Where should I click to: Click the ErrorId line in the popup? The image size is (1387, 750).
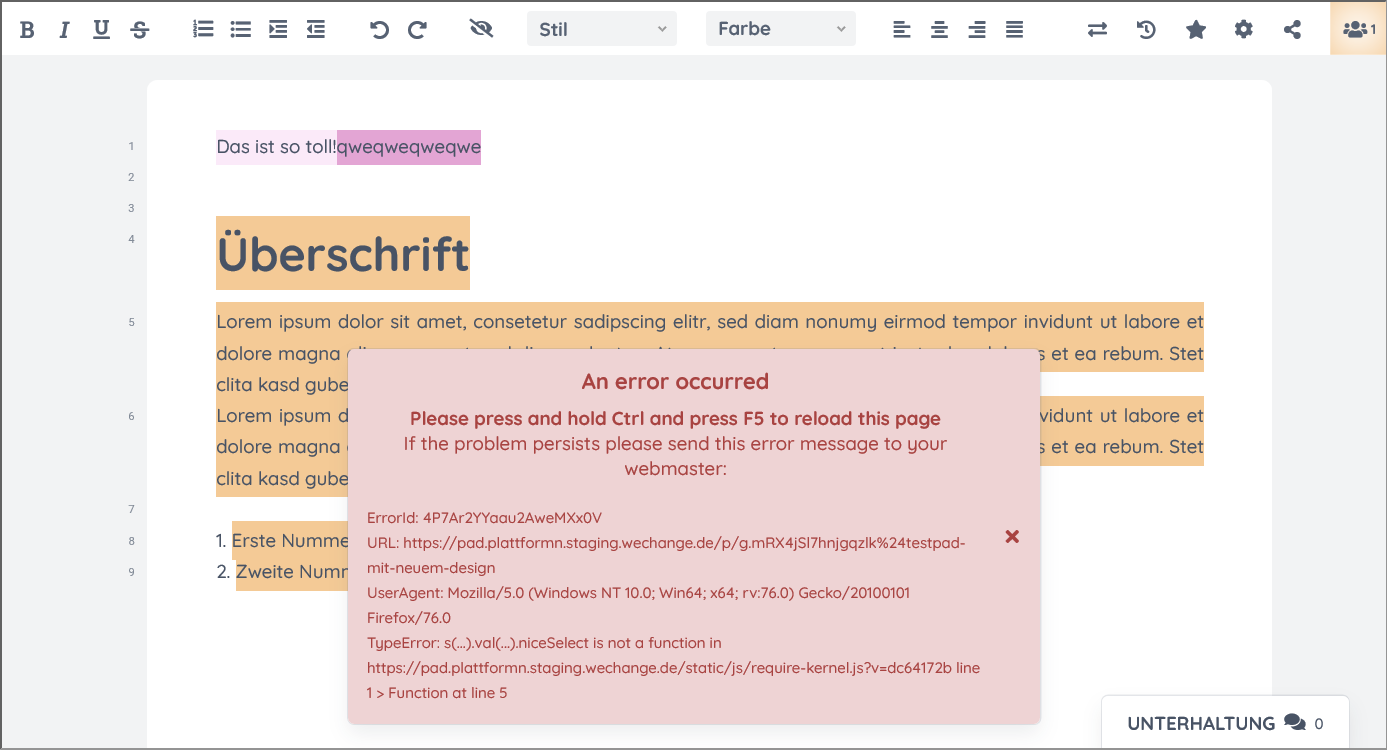pos(485,518)
